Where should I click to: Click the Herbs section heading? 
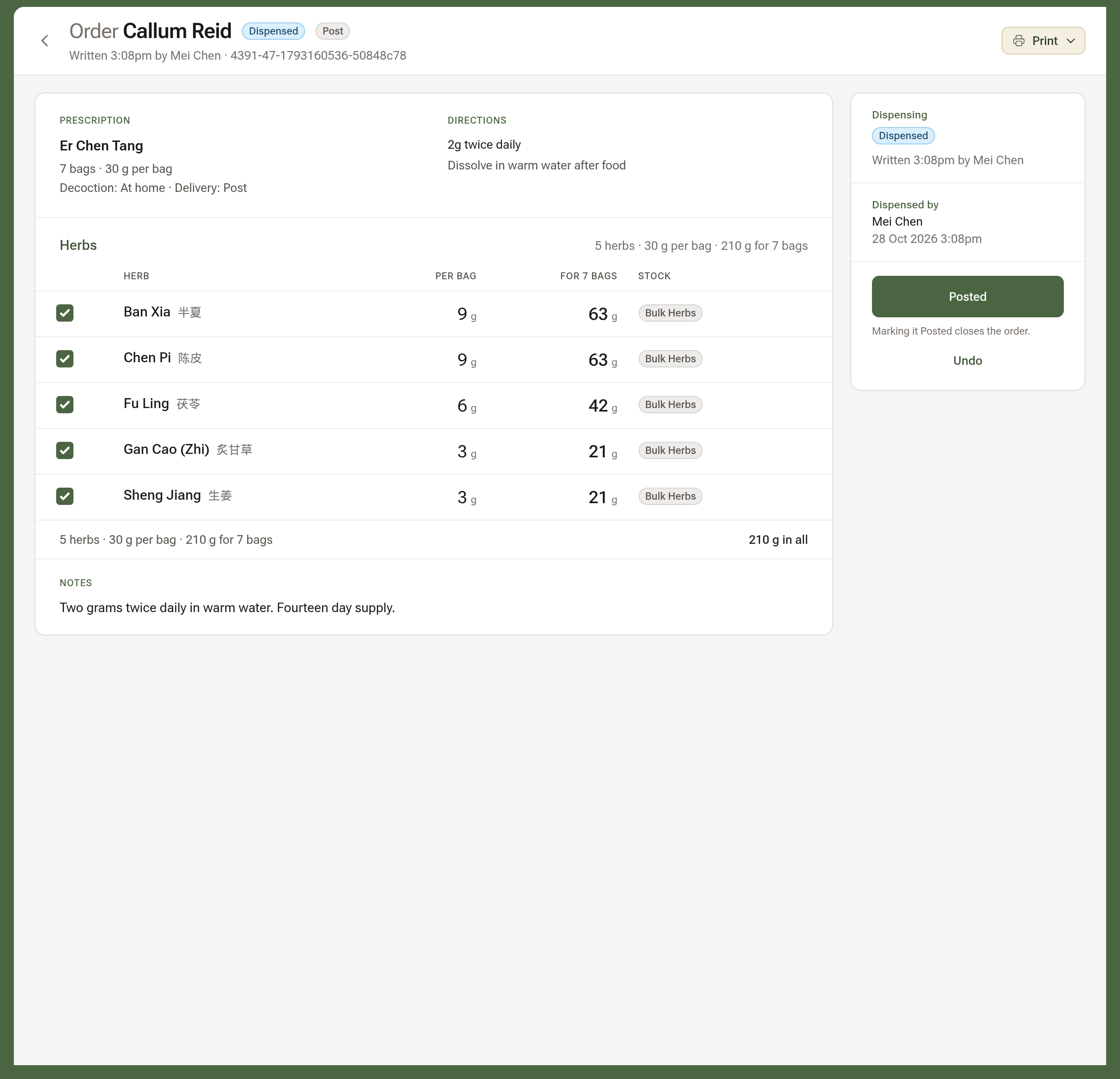click(x=78, y=245)
